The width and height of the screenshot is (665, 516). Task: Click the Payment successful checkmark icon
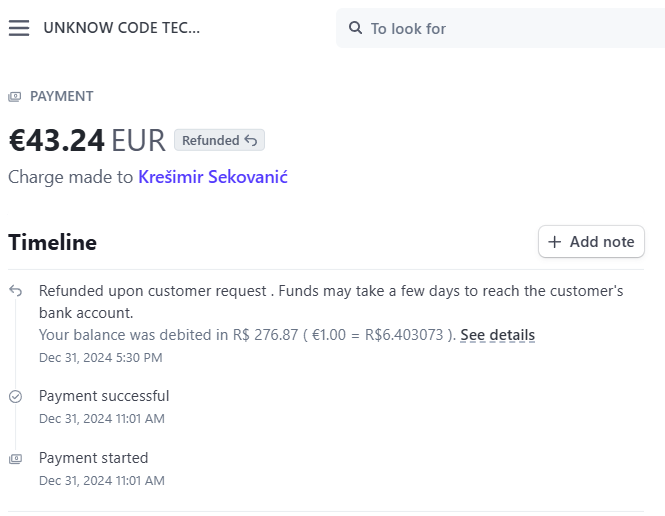pos(16,396)
